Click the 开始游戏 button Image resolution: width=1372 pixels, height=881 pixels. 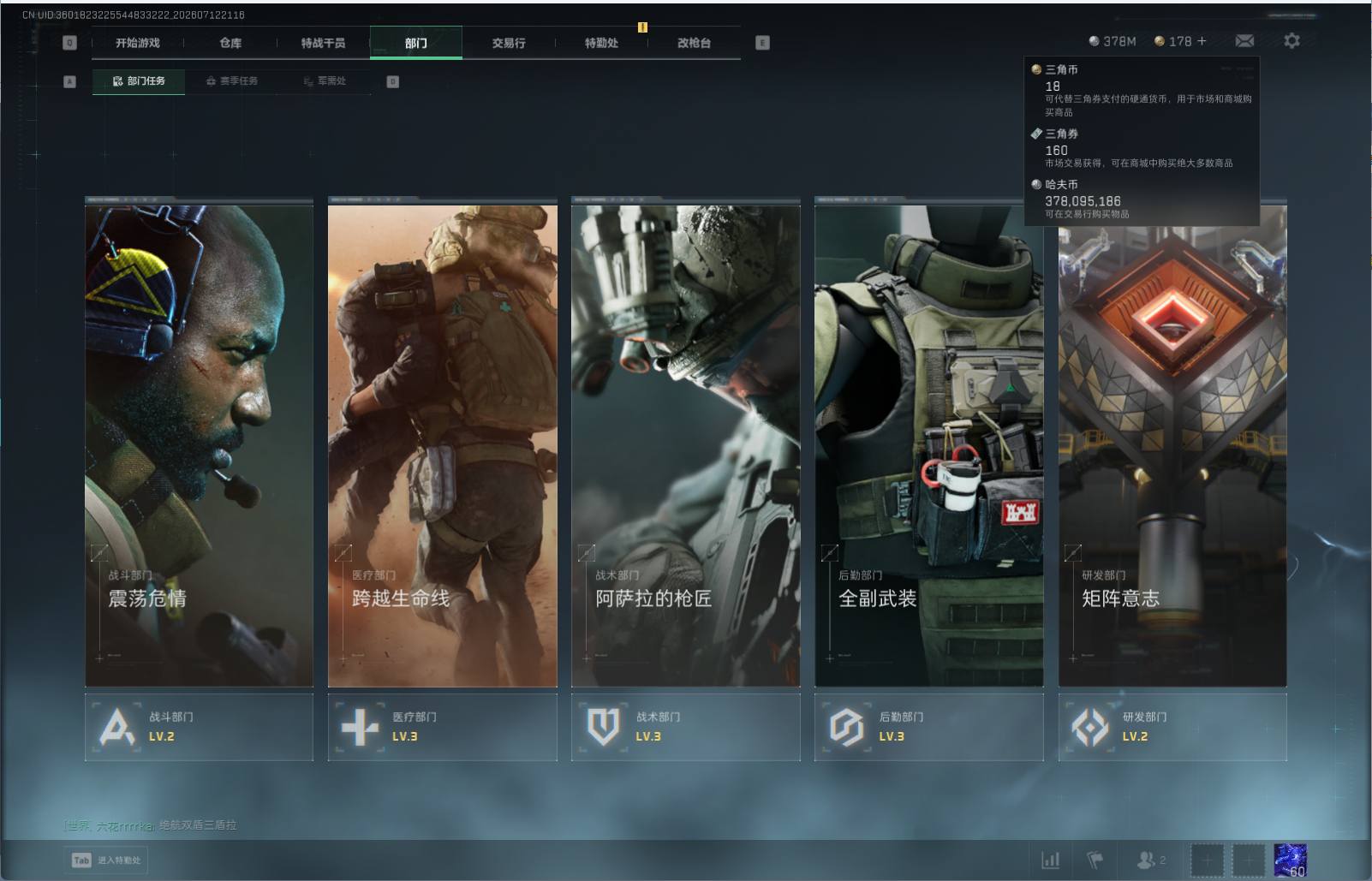[138, 43]
